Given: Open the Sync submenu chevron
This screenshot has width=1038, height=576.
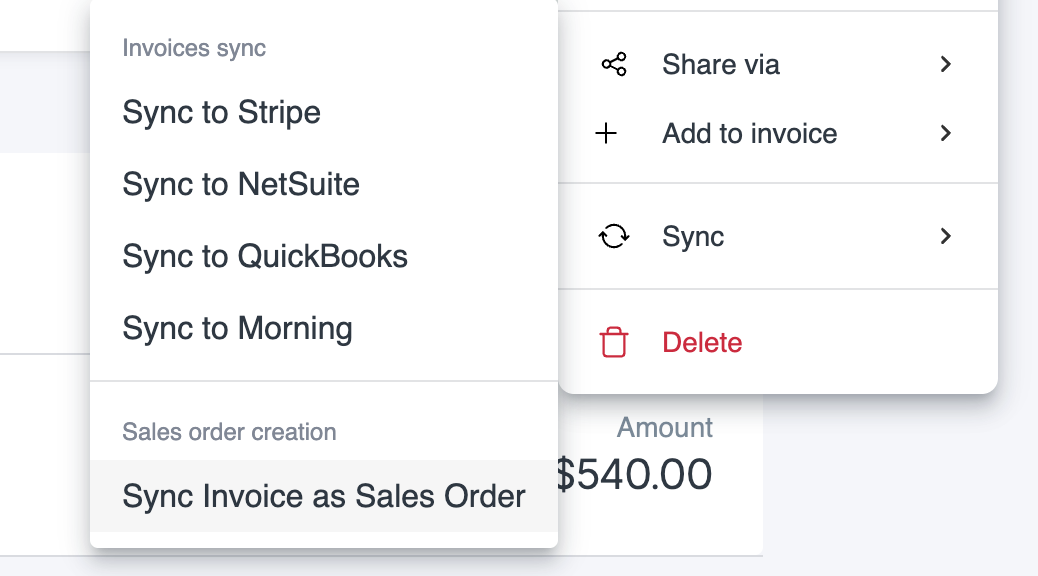Looking at the screenshot, I should tap(945, 236).
